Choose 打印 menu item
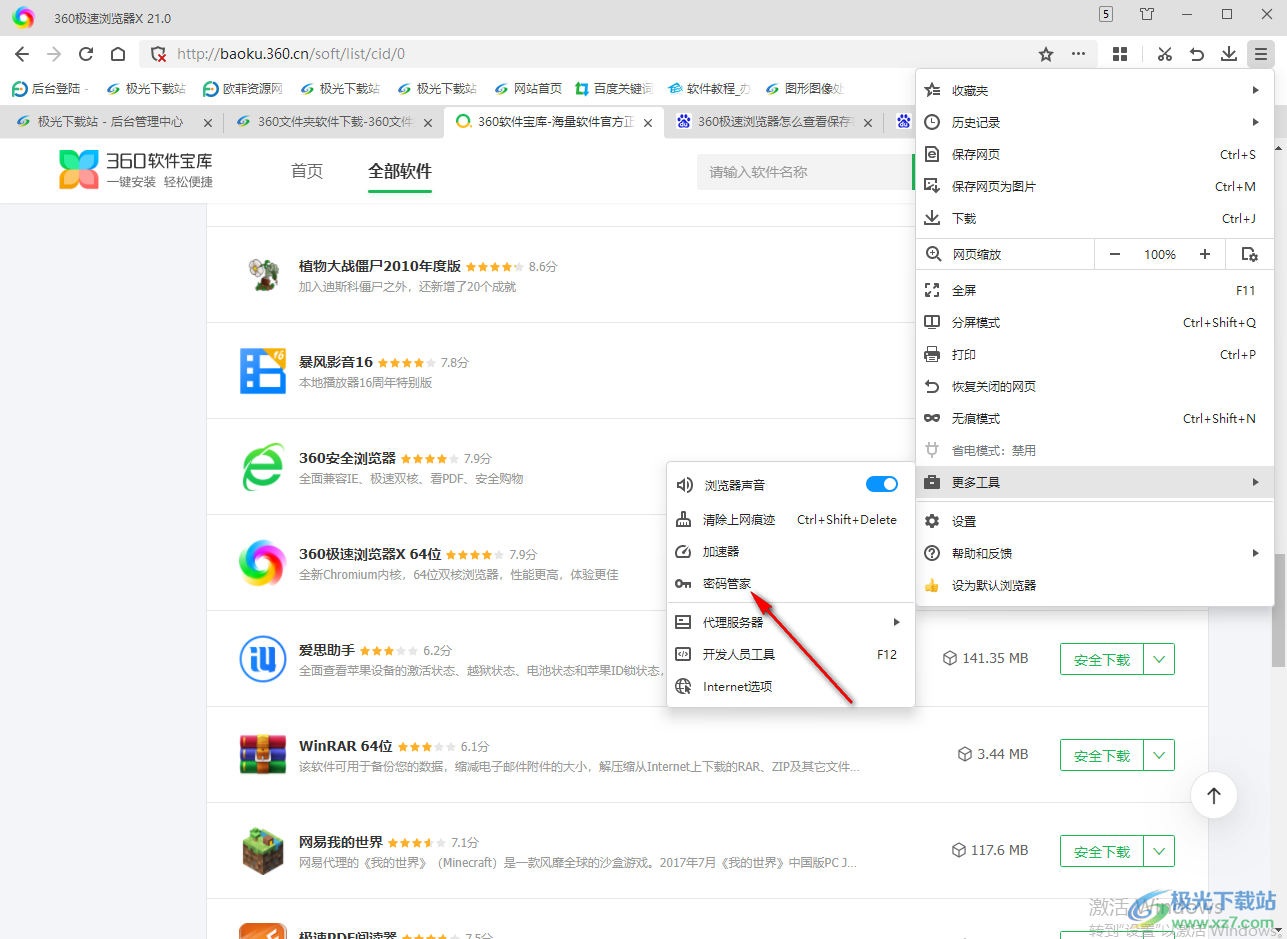The image size is (1287, 939). [x=1094, y=354]
